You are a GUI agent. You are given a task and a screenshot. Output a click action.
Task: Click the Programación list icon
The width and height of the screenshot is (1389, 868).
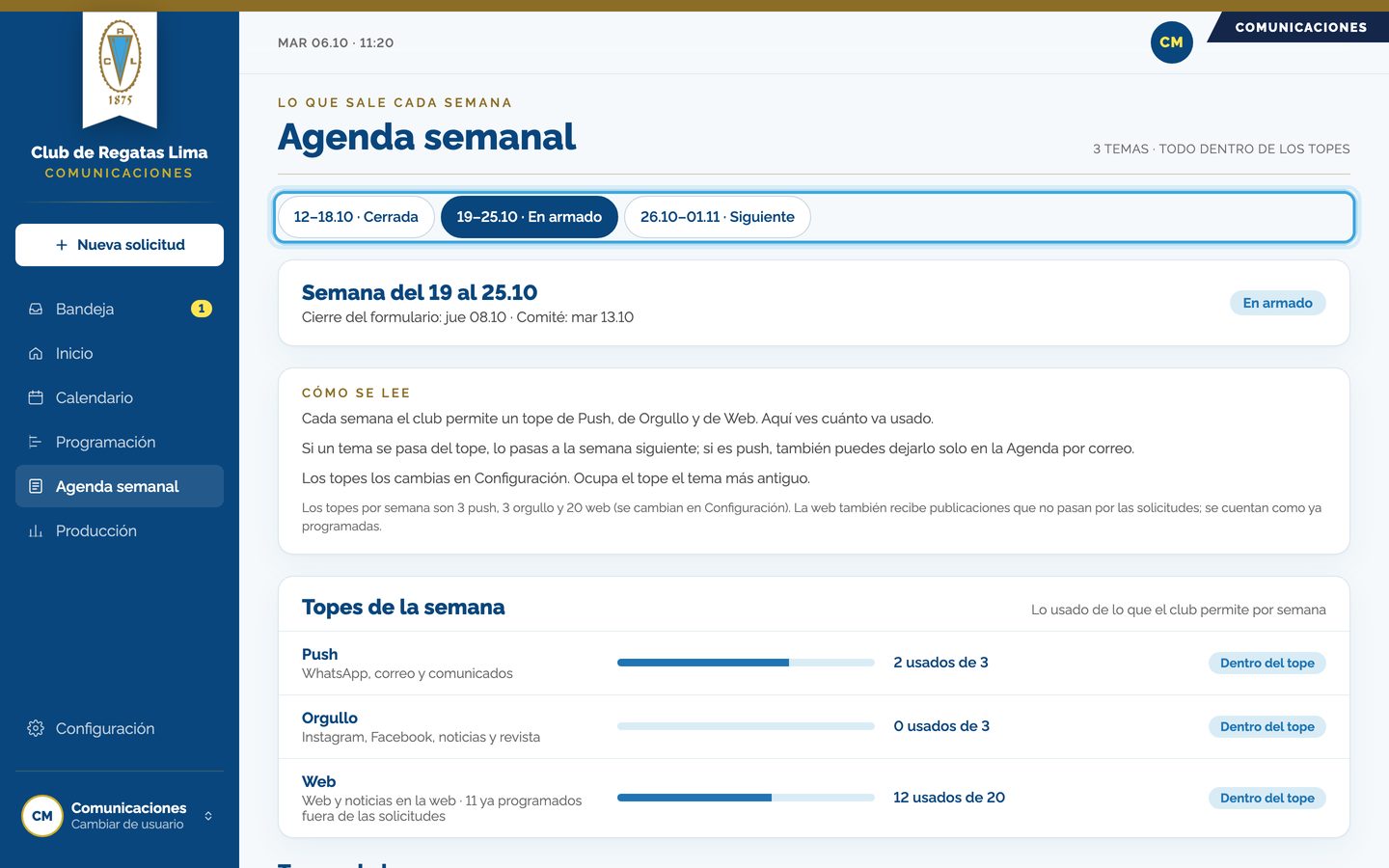coord(36,442)
